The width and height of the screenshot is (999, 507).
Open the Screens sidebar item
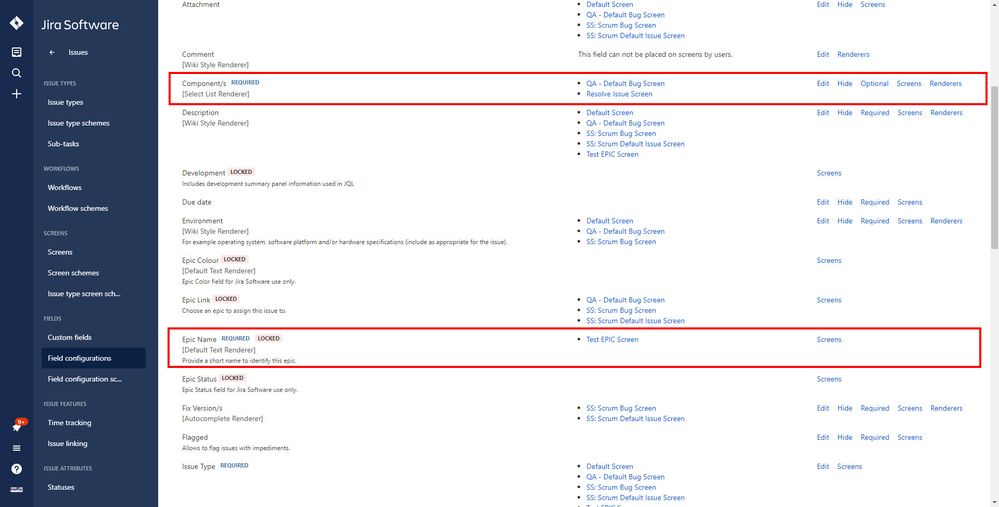pos(60,252)
